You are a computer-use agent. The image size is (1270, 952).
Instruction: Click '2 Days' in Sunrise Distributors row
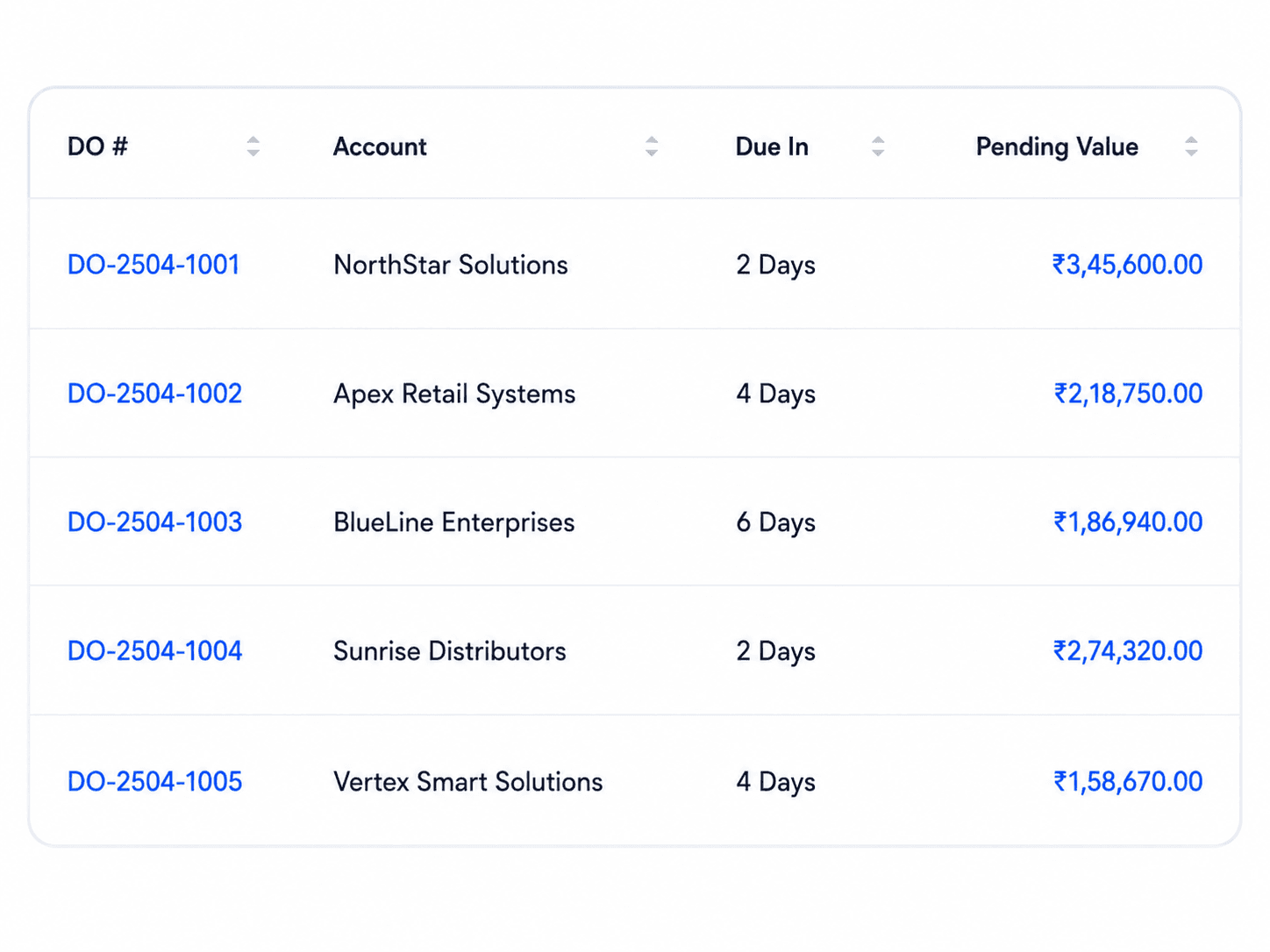tap(775, 652)
